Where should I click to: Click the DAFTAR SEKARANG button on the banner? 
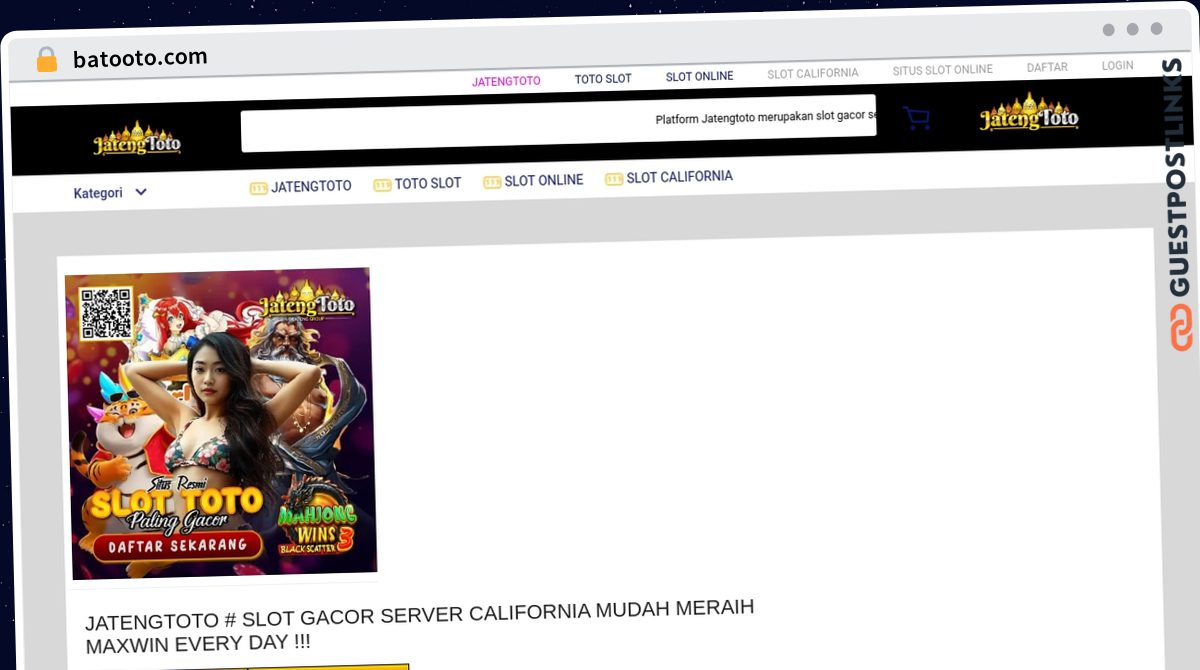tap(177, 546)
